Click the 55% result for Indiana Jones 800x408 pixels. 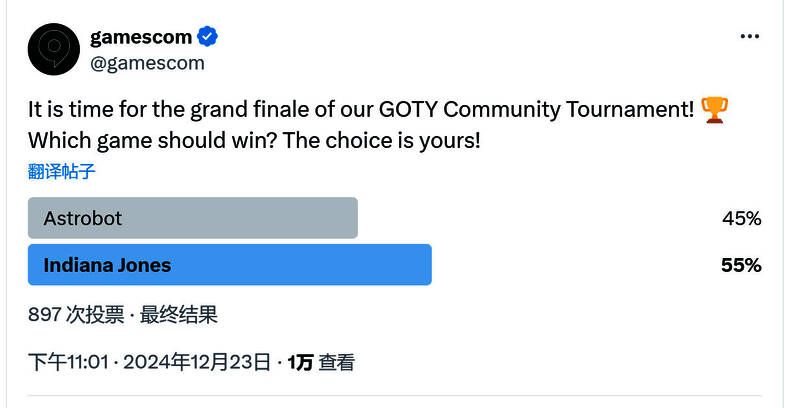(741, 265)
